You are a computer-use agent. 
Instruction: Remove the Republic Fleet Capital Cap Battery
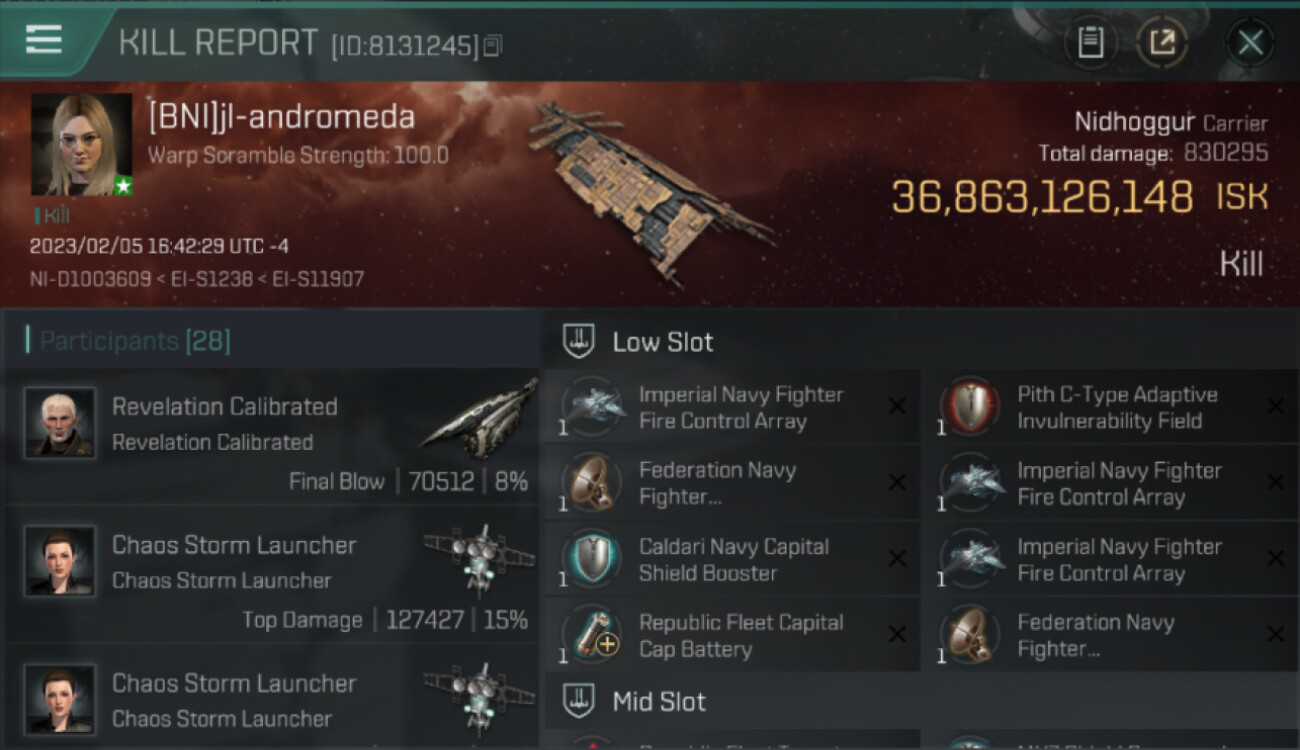[x=897, y=634]
